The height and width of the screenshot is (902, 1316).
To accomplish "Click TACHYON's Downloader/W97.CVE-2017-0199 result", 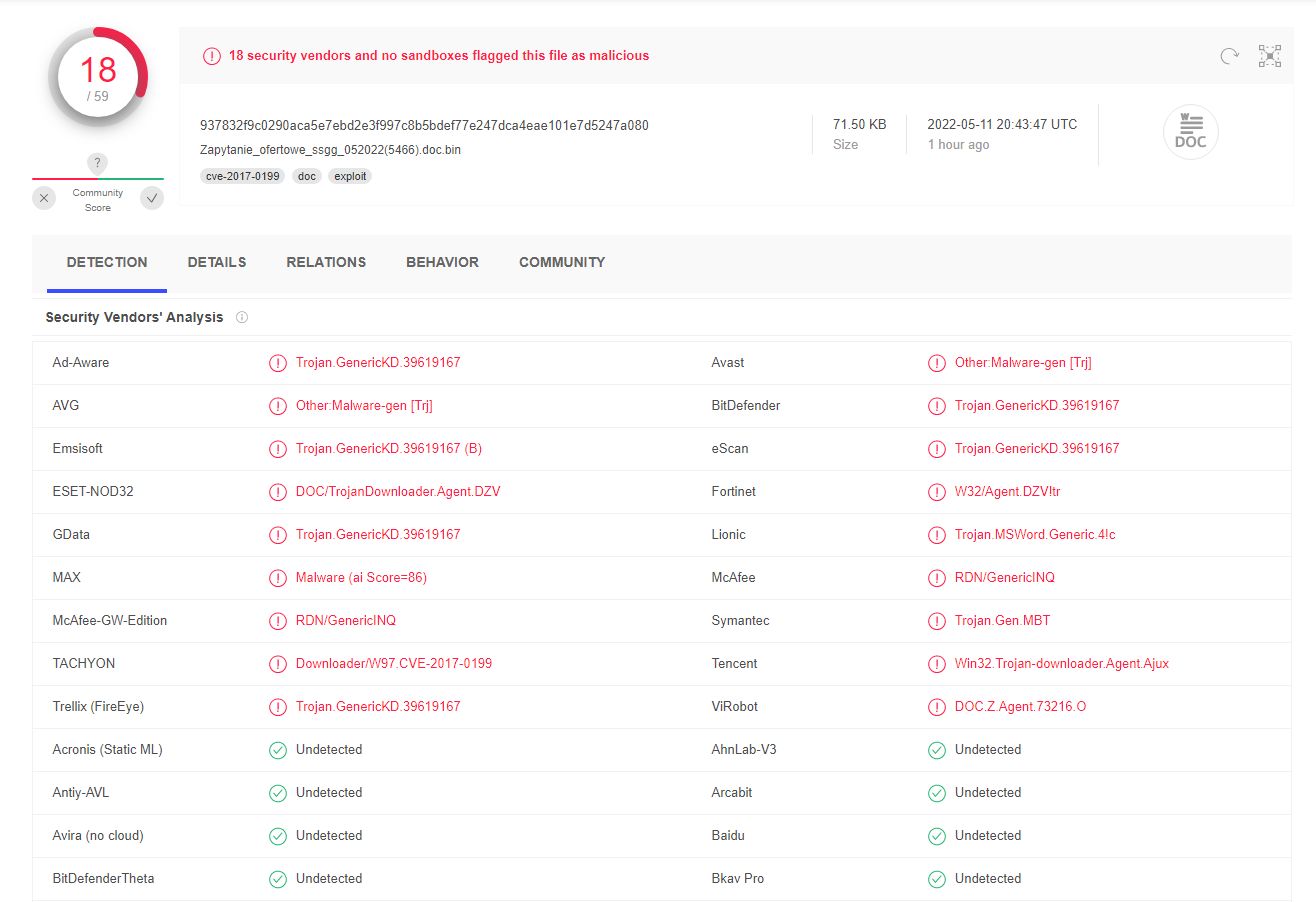I will coord(394,664).
